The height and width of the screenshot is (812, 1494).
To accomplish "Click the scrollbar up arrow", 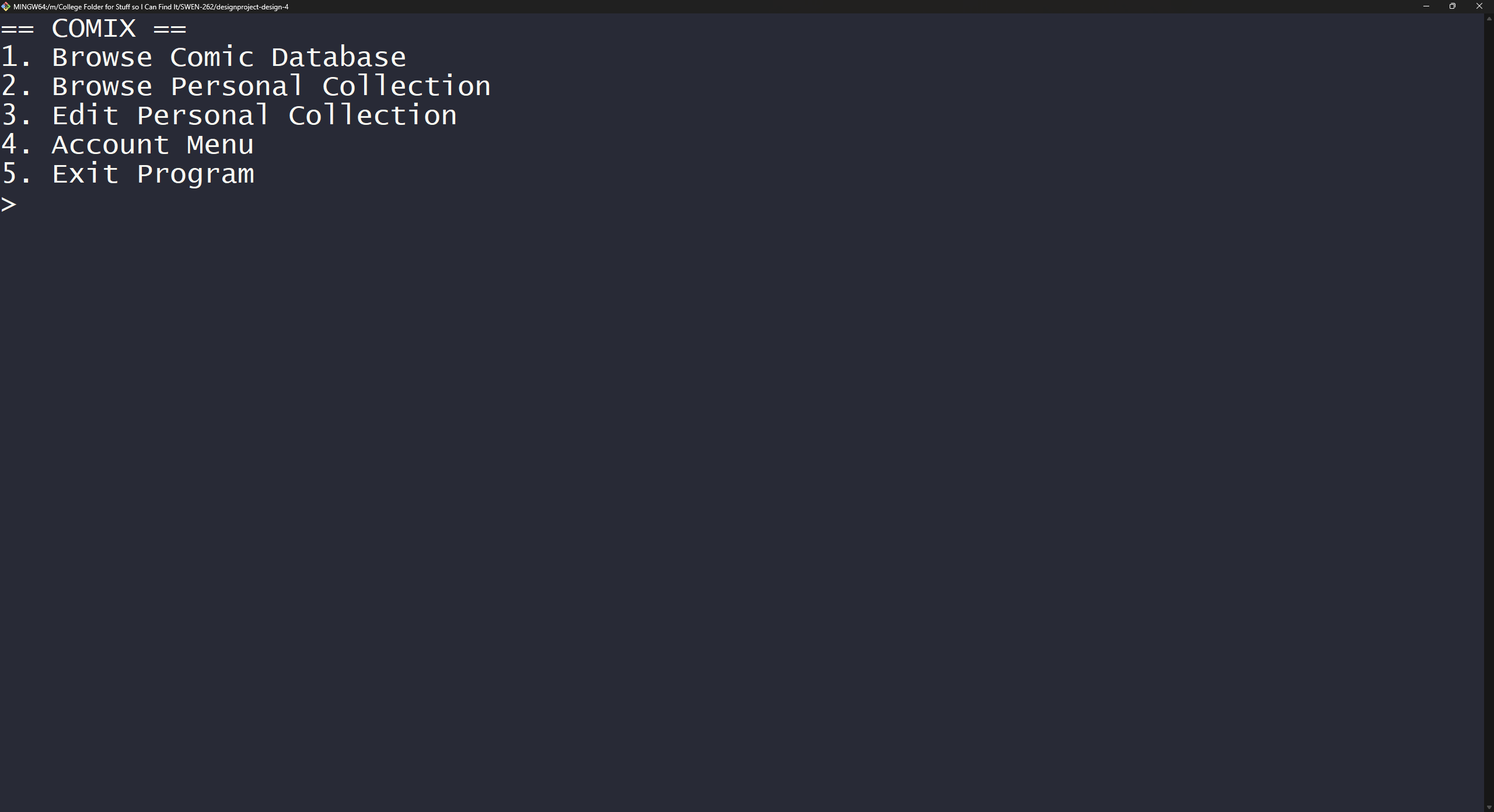I will (1489, 19).
